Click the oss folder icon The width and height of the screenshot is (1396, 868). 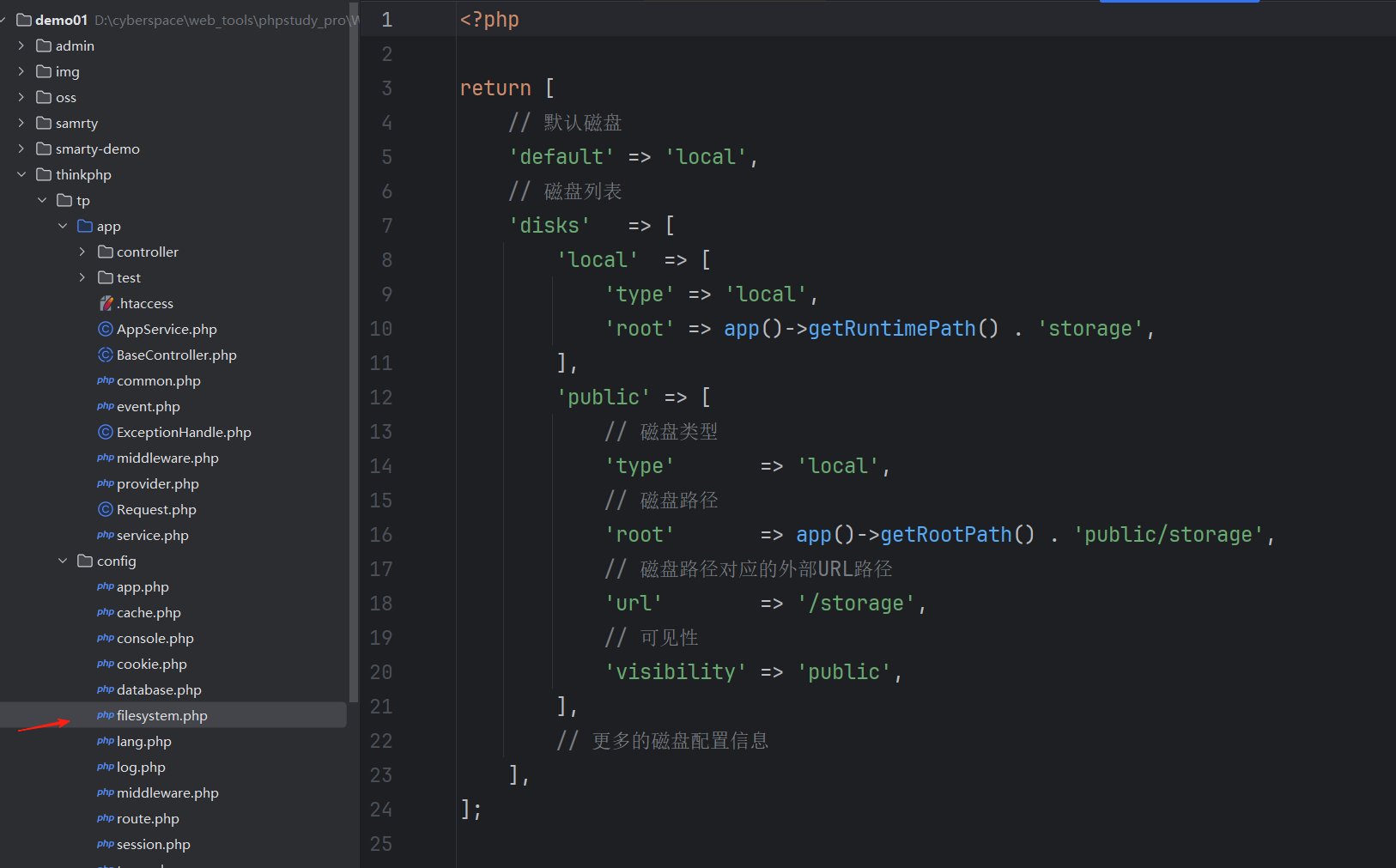44,97
